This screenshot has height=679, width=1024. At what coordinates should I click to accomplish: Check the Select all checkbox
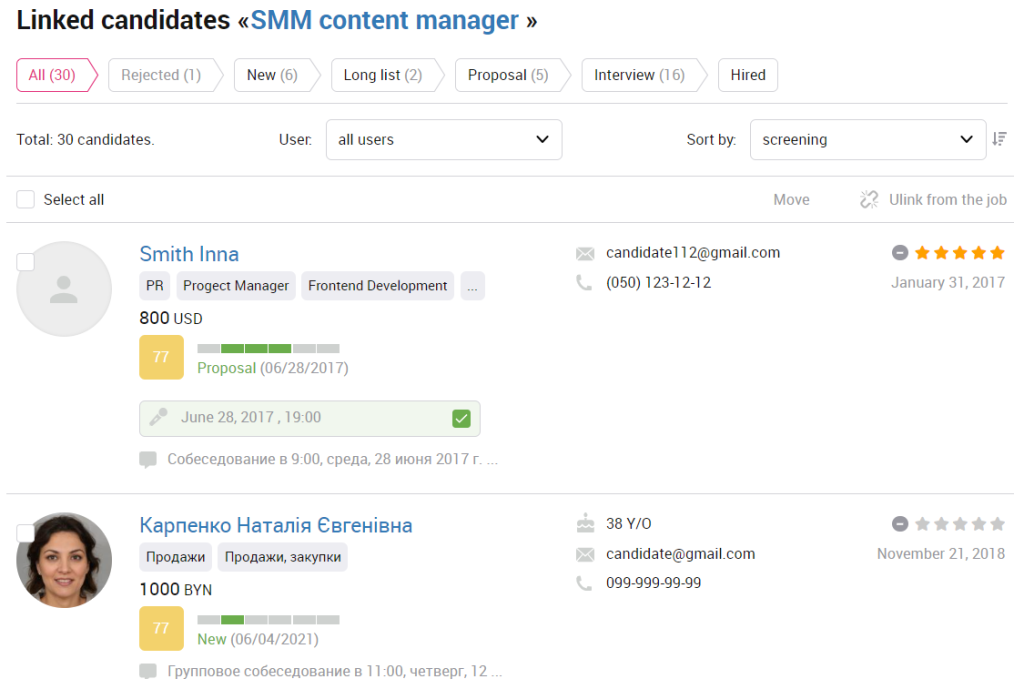tap(25, 199)
